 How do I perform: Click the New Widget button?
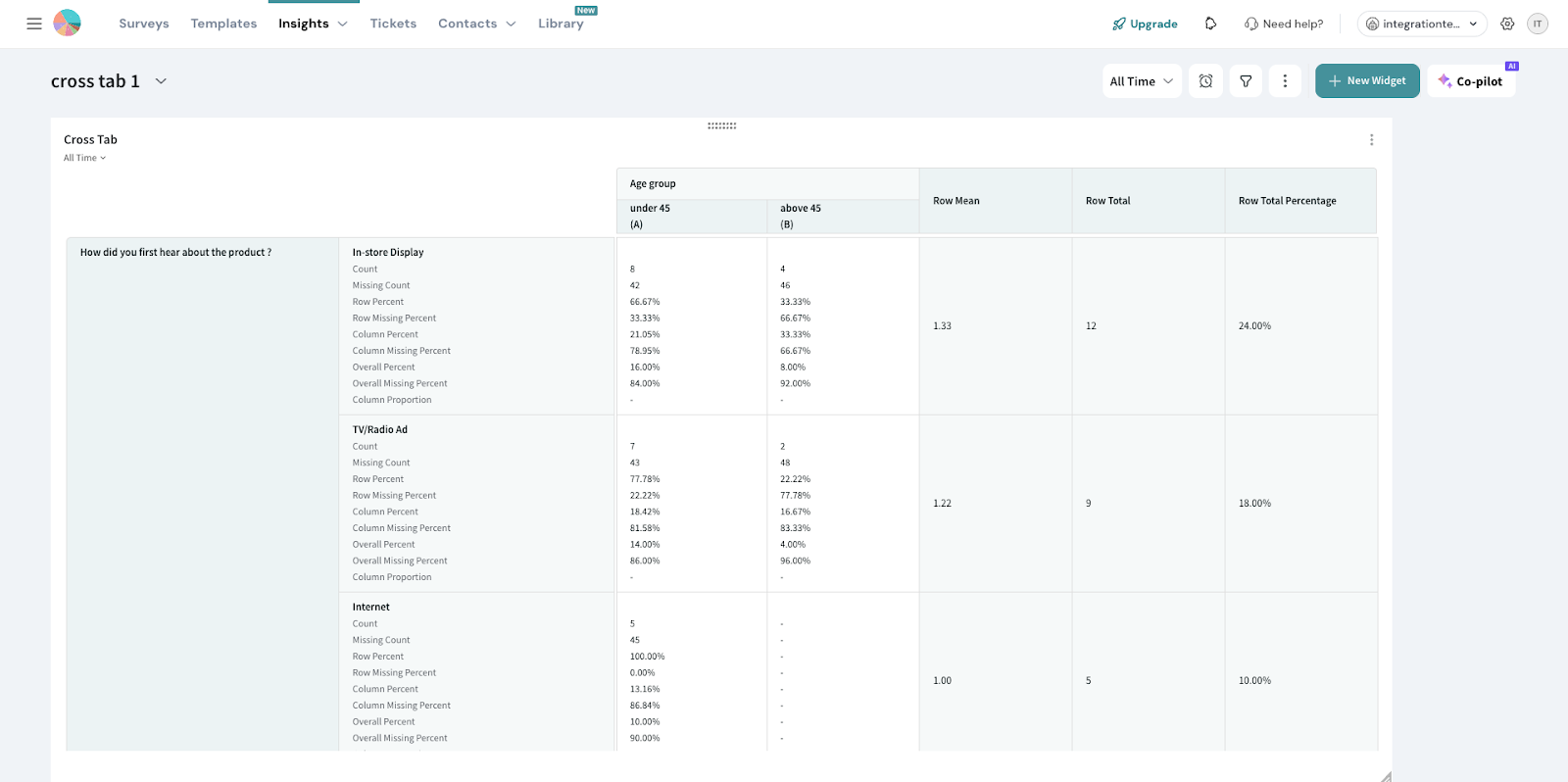tap(1366, 81)
